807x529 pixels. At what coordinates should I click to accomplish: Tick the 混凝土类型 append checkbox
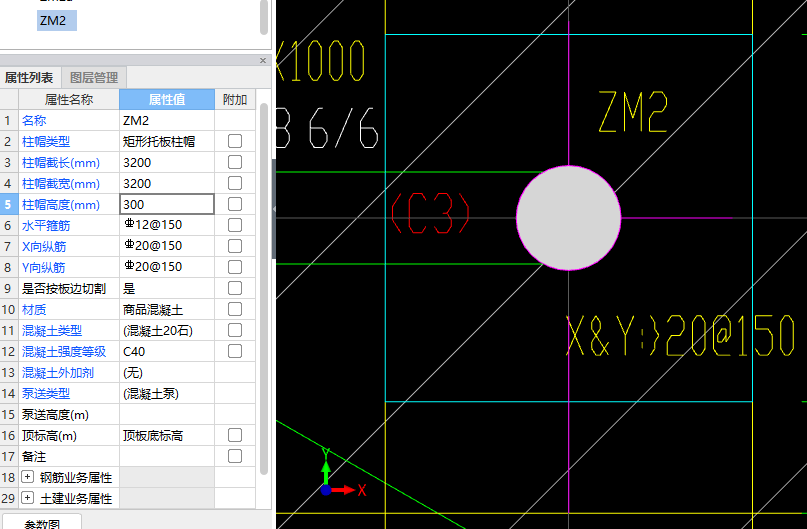click(x=235, y=330)
